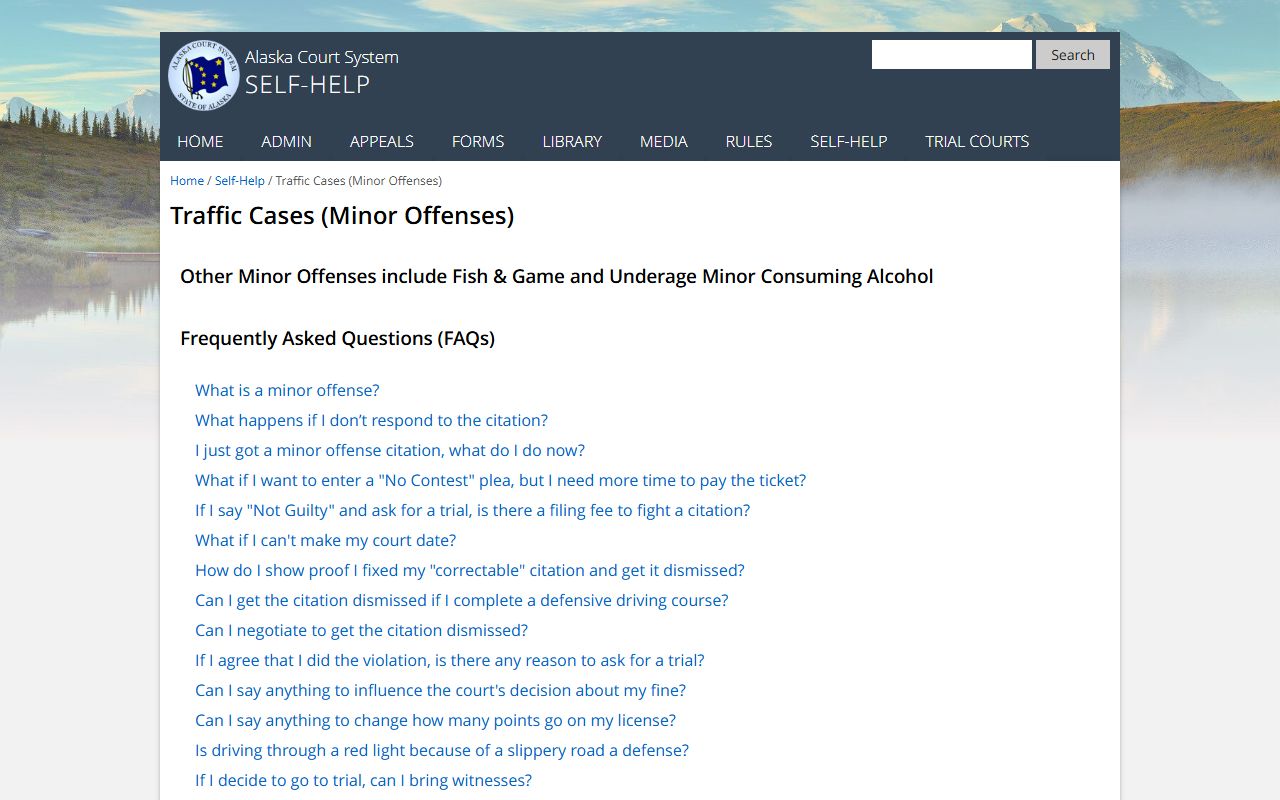Click the Self-Help breadcrumb link
Screen dimensions: 1280x800
click(x=240, y=181)
